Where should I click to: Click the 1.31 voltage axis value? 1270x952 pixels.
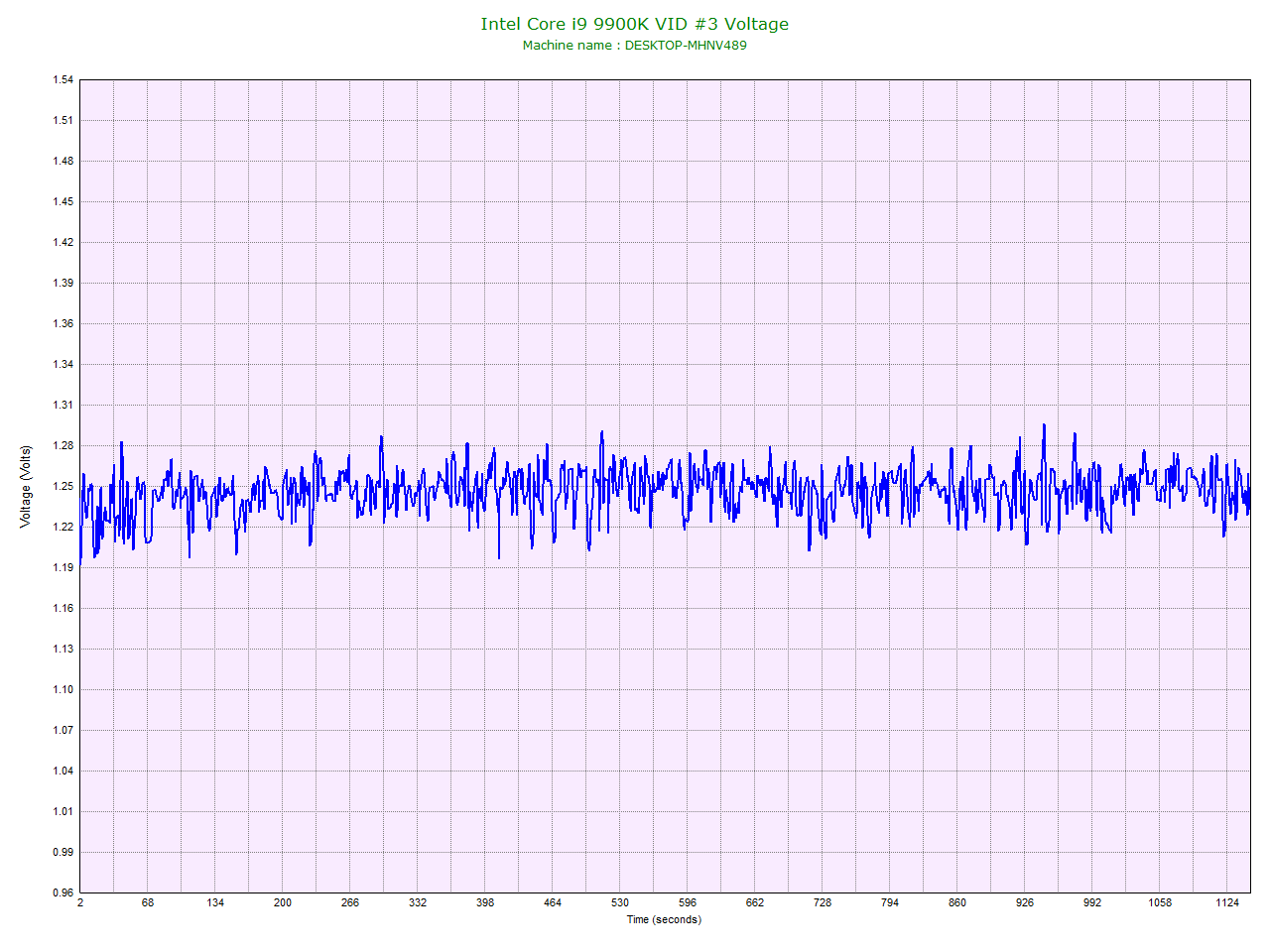point(63,406)
